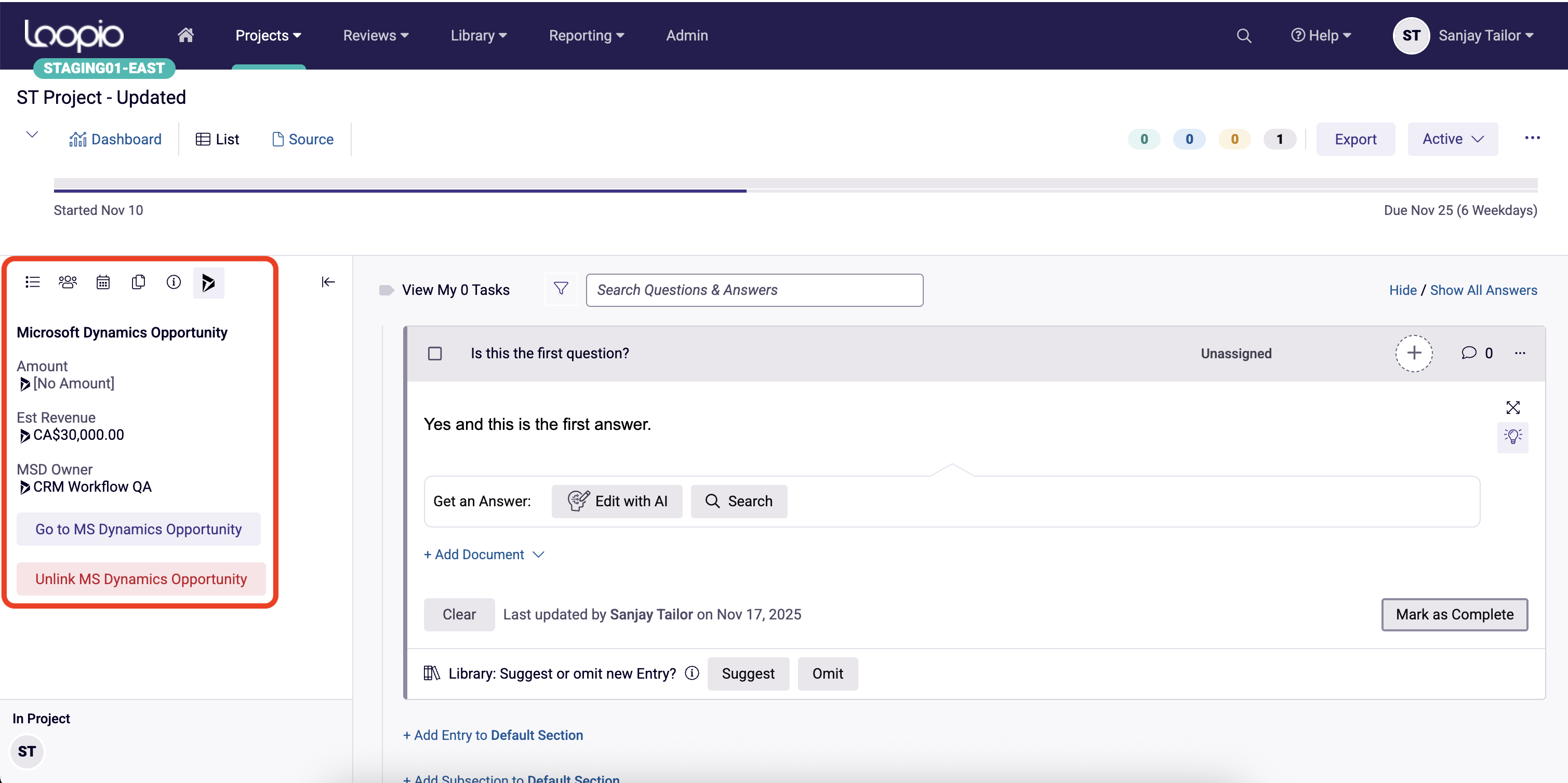This screenshot has height=783, width=1568.
Task: Expand the Add Document dropdown
Action: (x=484, y=554)
